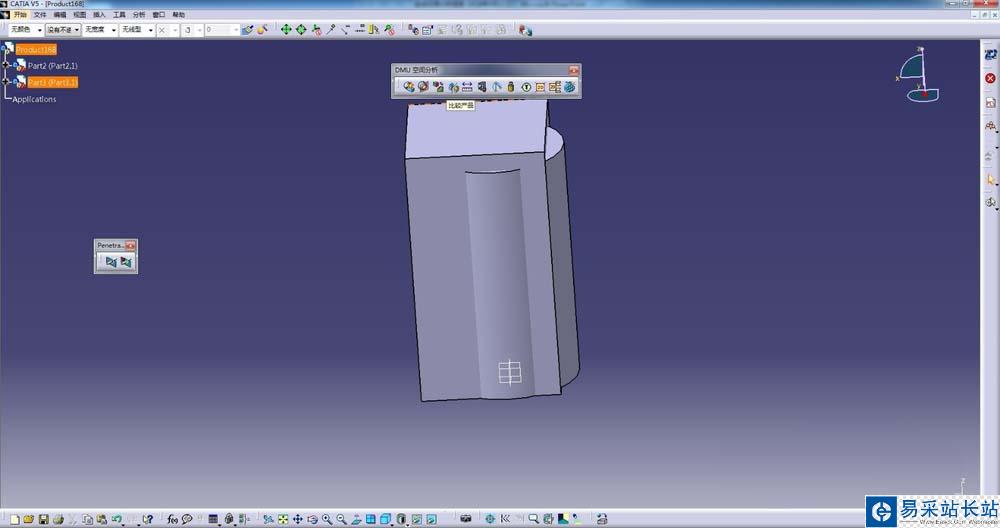Click the Zoom Out magnifier icon
Screen dimensions: 1000x528
click(x=341, y=520)
